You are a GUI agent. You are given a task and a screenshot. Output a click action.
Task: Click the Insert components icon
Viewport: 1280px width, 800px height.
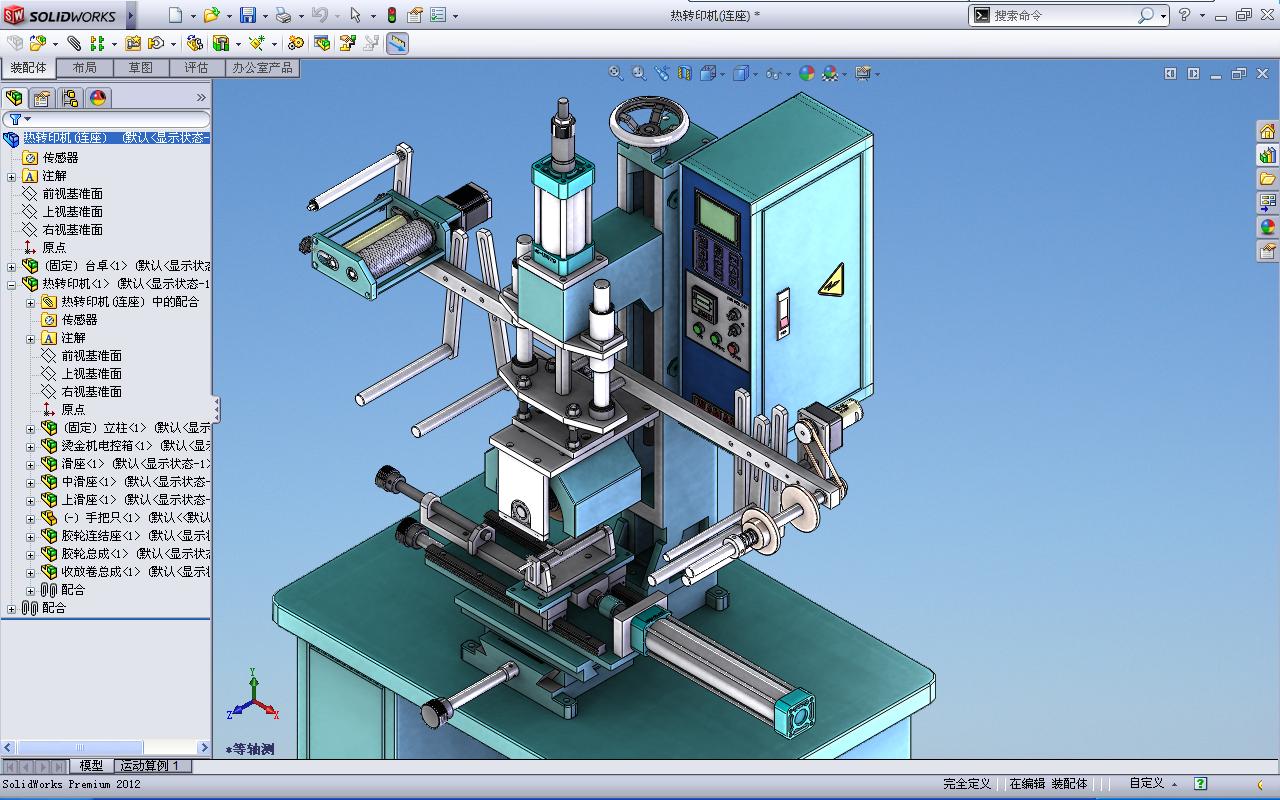[x=39, y=43]
